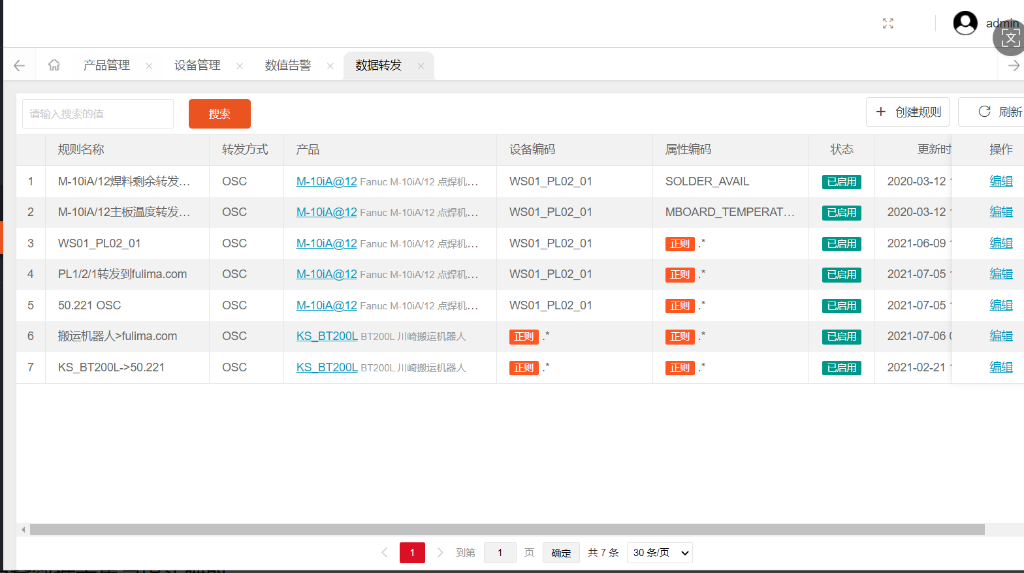Toggle fullscreen mode icon
The image size is (1024, 573).
pyautogui.click(x=888, y=23)
